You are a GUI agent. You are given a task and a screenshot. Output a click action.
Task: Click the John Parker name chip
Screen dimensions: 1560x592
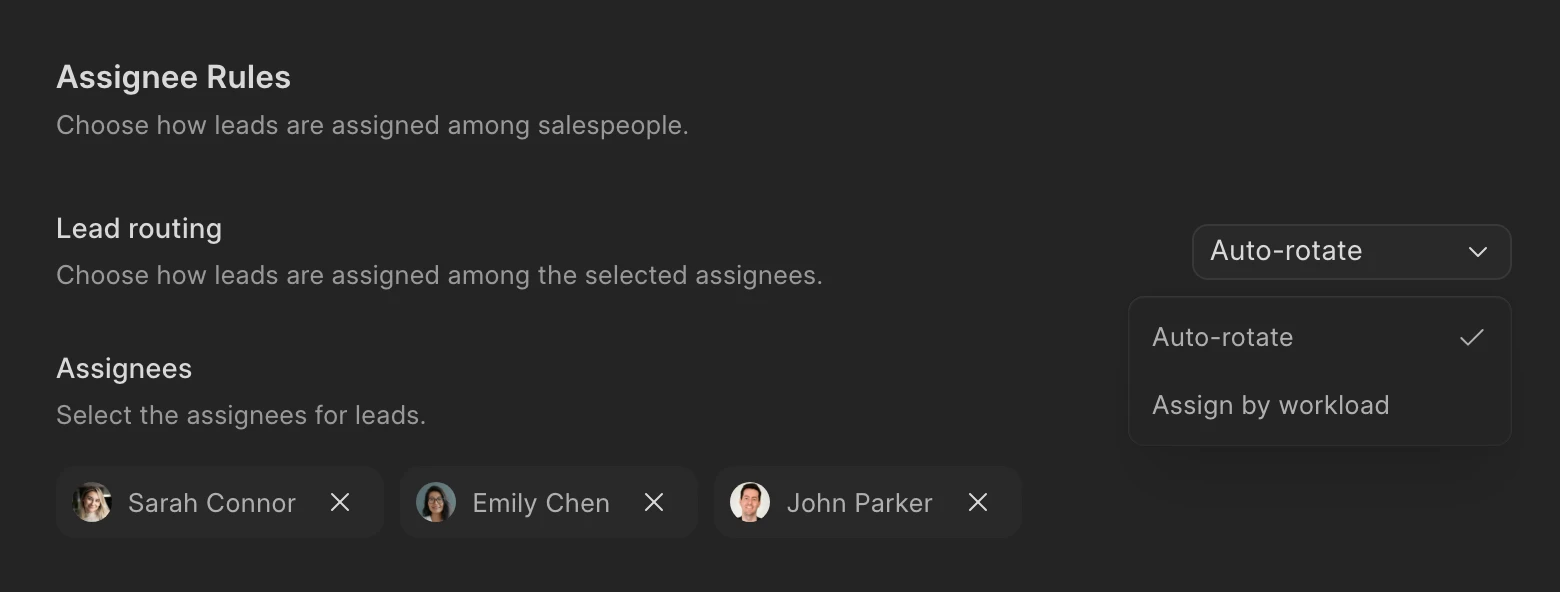(x=867, y=502)
